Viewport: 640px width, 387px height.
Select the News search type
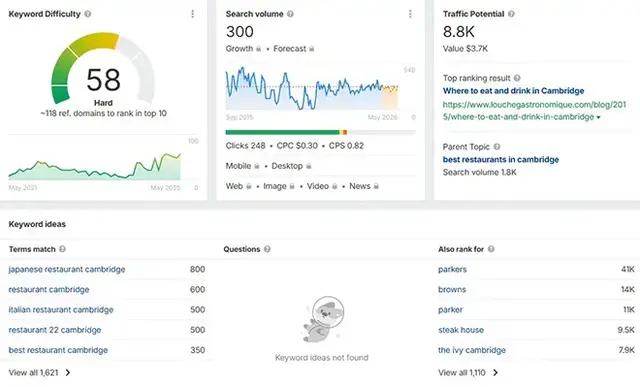coord(360,186)
